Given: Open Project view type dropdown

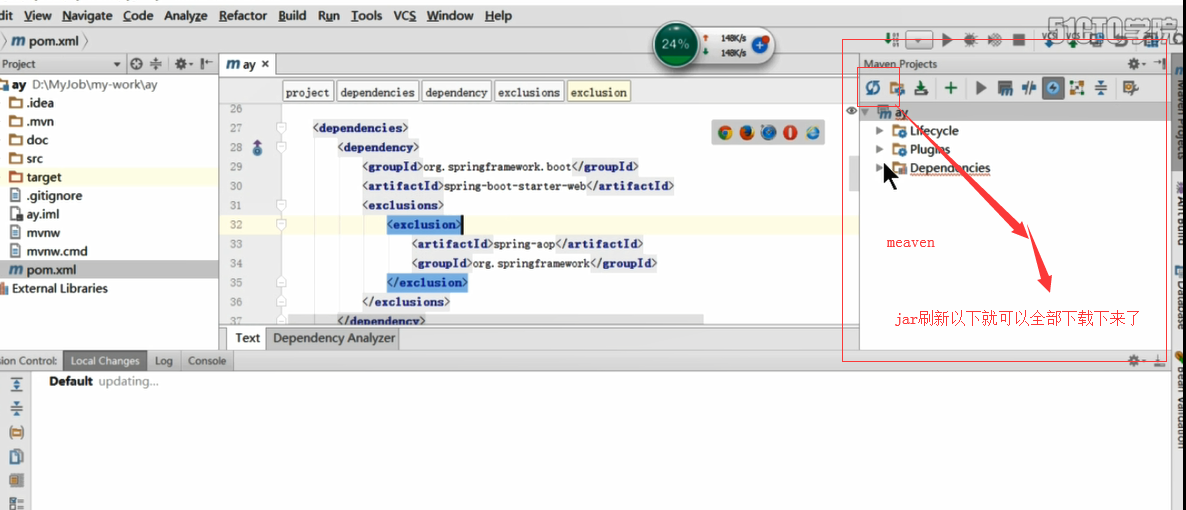Looking at the screenshot, I should click(116, 64).
